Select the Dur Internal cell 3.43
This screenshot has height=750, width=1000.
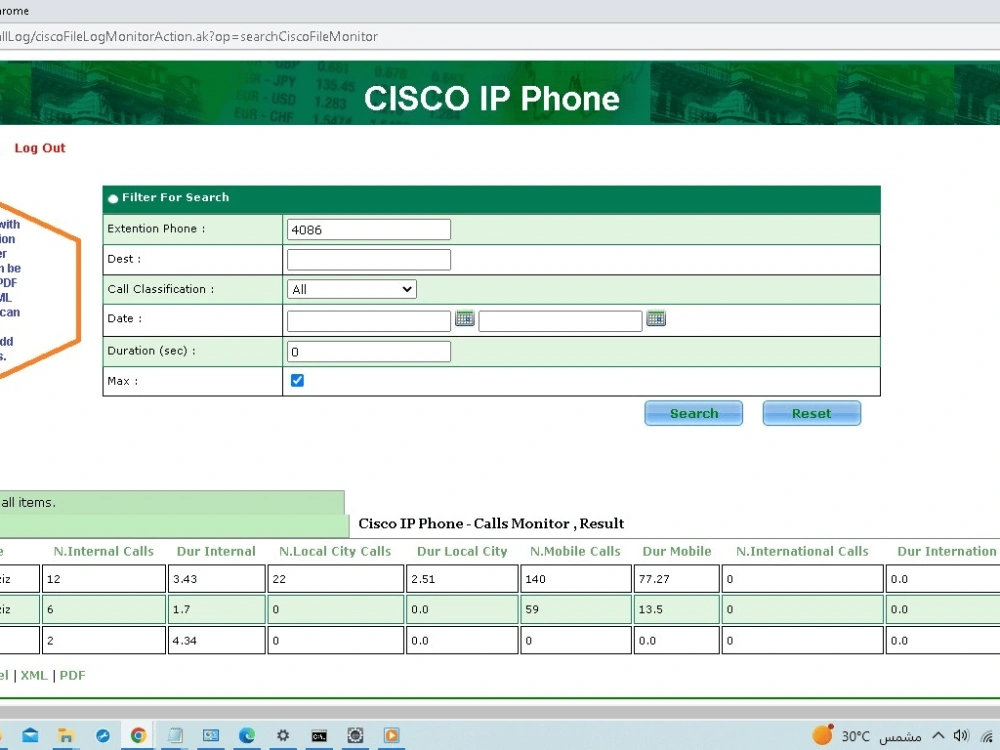click(x=216, y=578)
